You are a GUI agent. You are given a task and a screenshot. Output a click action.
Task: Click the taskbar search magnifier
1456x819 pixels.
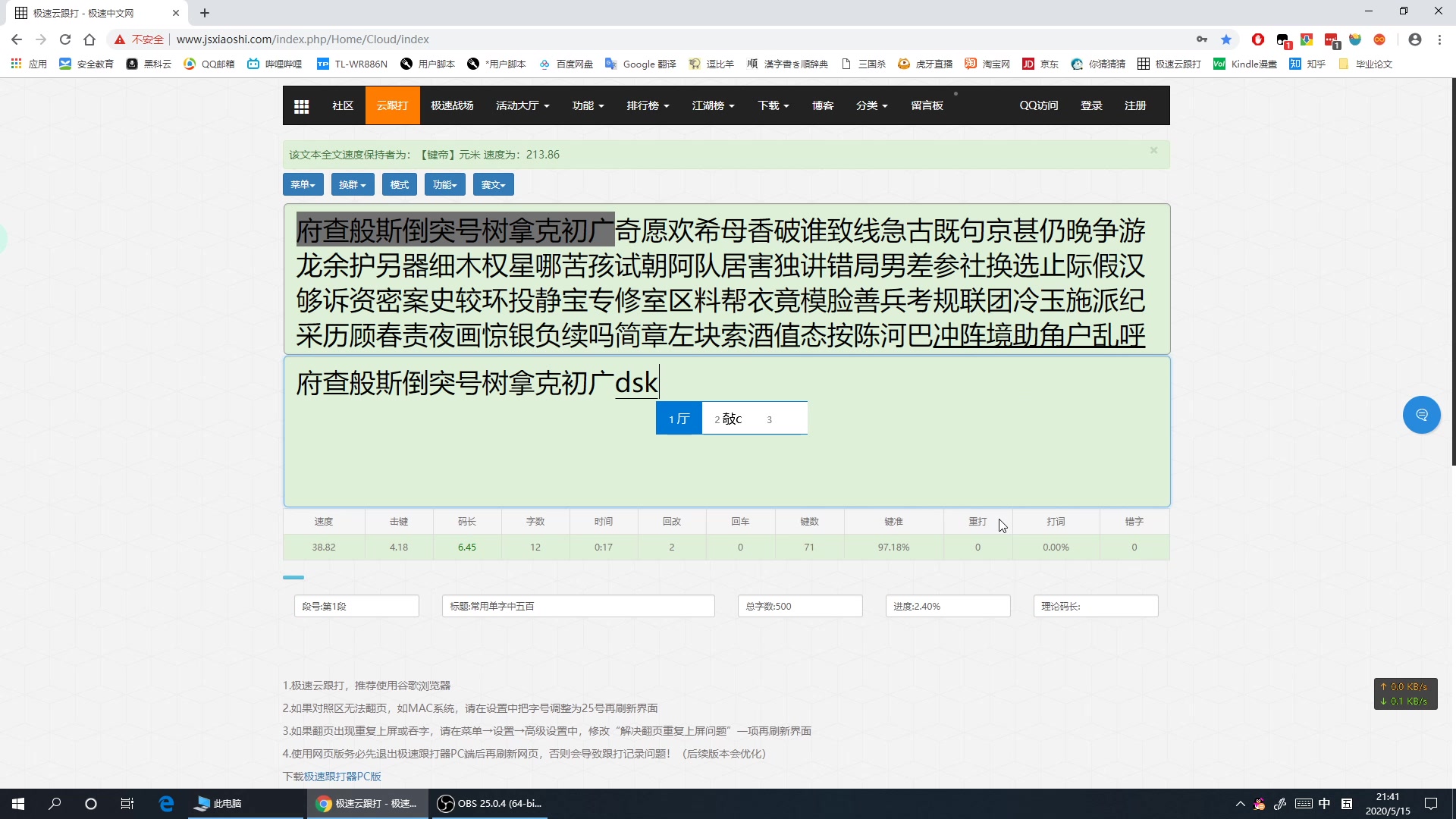coord(55,804)
